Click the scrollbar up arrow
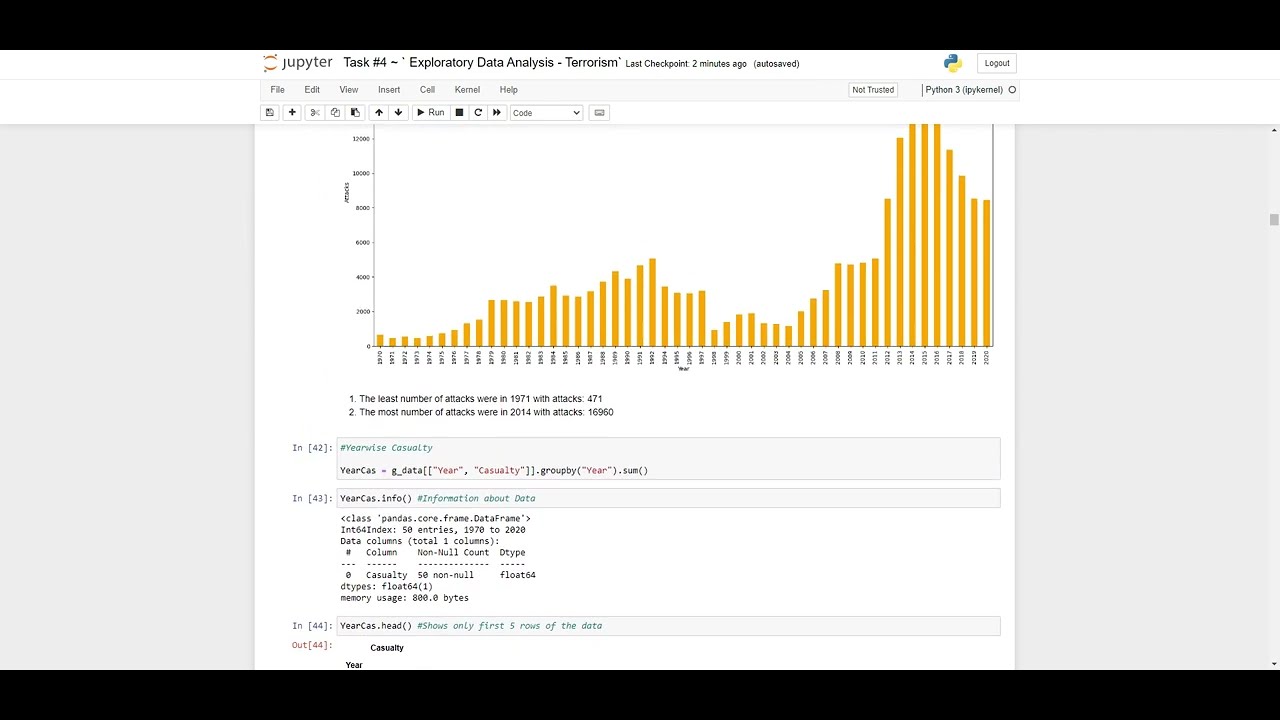Viewport: 1280px width, 720px height. point(1274,130)
